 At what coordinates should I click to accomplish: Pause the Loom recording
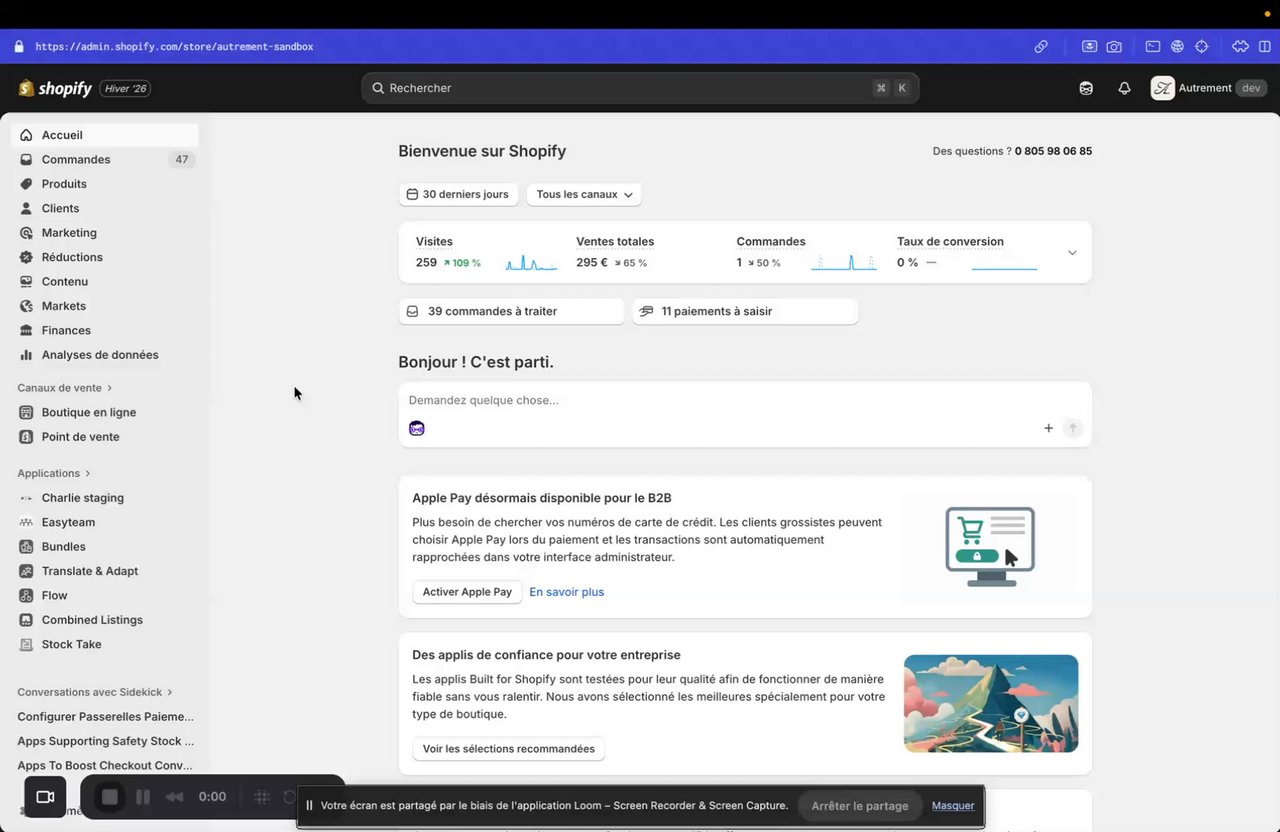tap(143, 797)
